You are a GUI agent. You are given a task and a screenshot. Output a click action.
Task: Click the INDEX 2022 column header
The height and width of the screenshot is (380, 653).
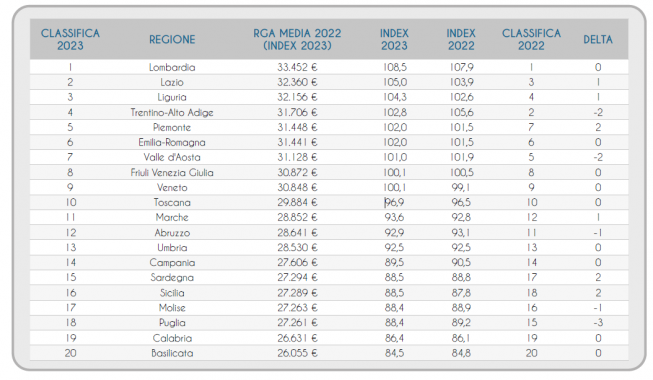[461, 40]
